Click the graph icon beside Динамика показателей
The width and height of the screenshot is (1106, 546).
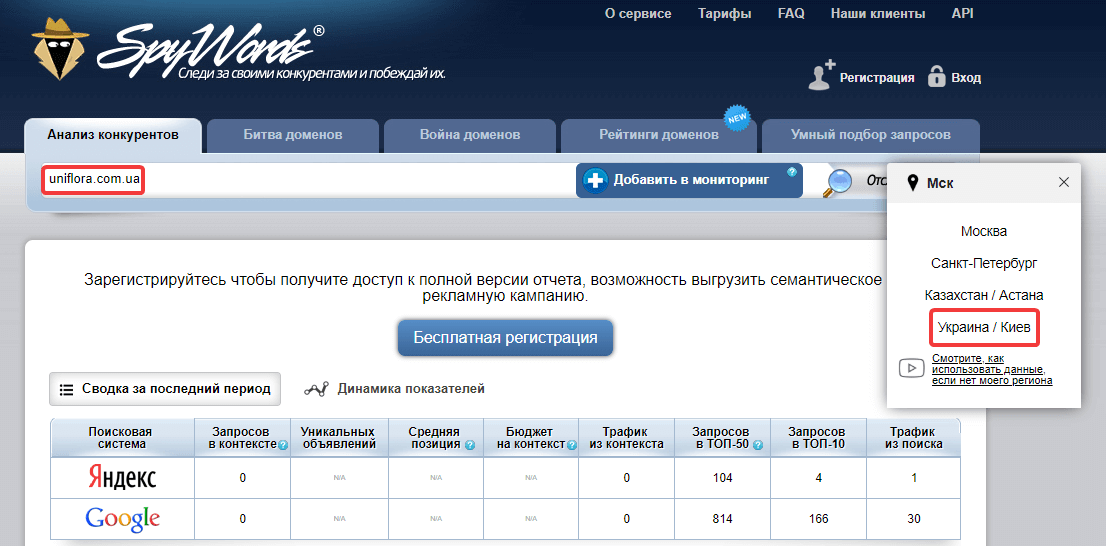(x=317, y=389)
